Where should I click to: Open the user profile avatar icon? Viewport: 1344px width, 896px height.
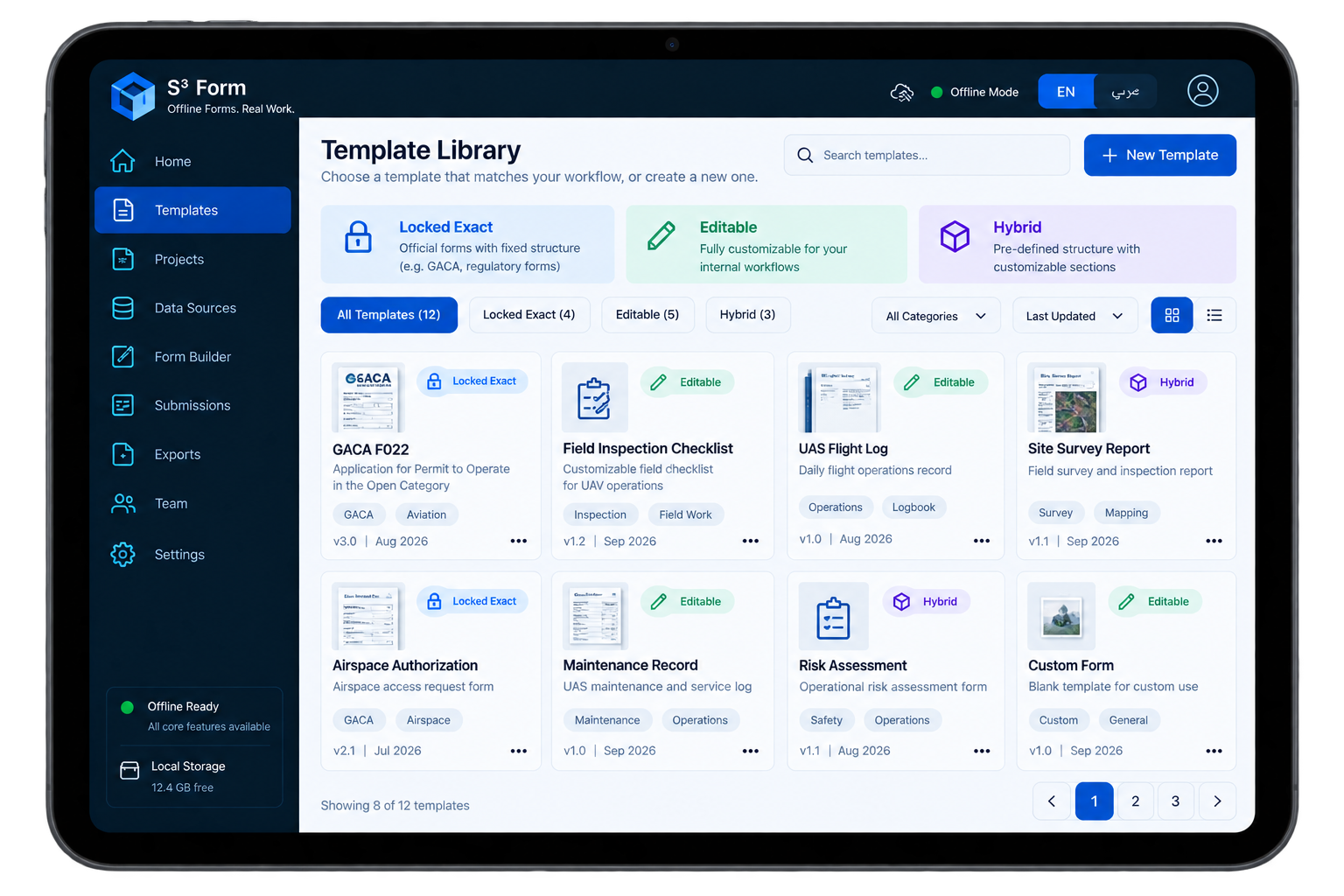[1203, 90]
